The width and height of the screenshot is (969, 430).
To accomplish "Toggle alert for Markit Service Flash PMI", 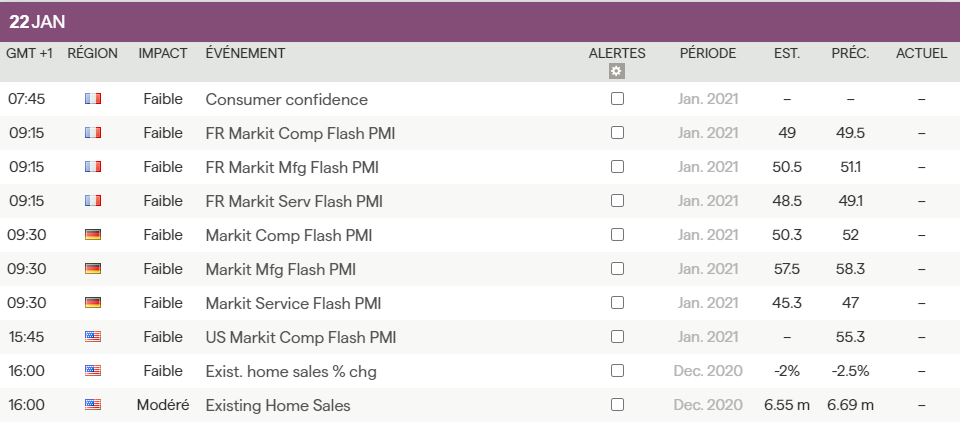I will point(617,303).
